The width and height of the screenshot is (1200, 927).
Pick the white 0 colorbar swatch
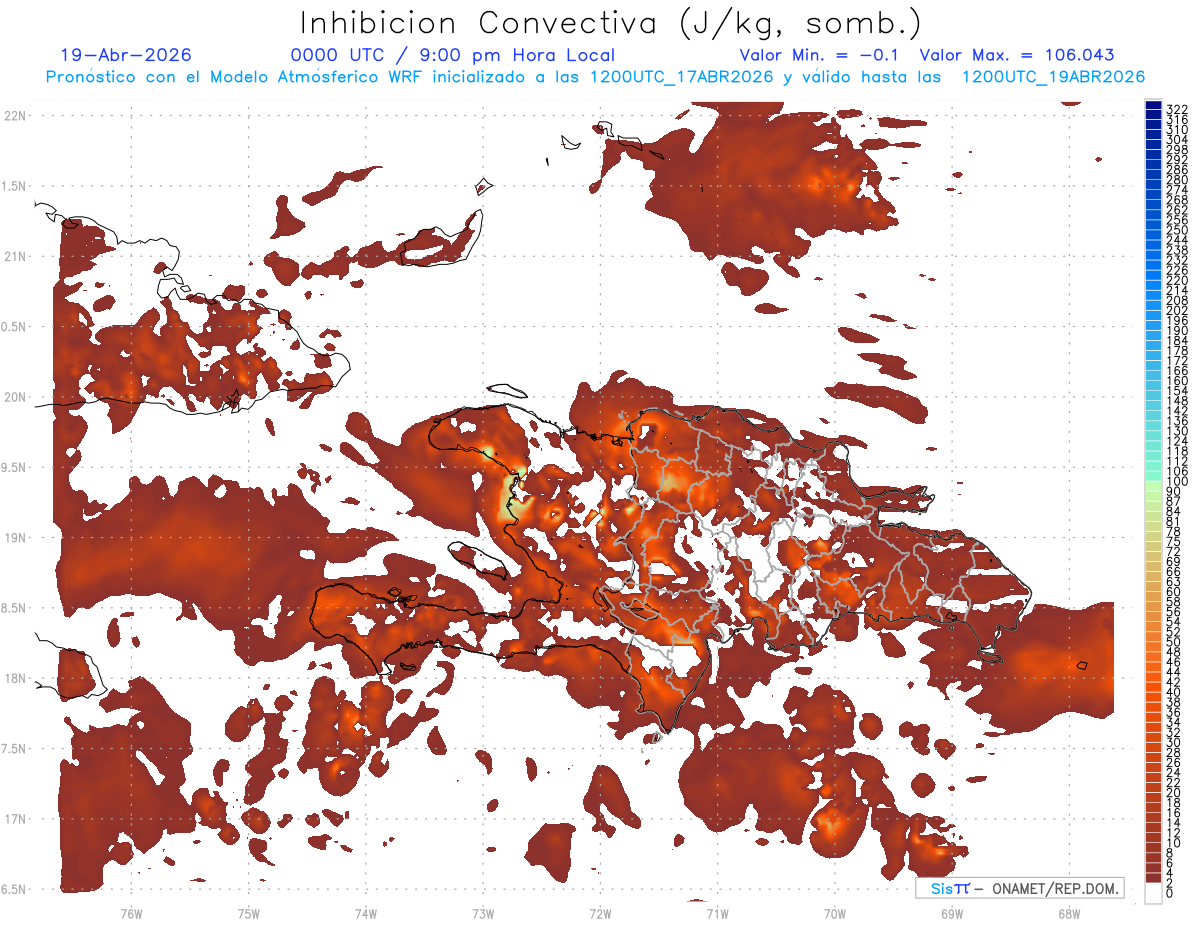(1153, 893)
